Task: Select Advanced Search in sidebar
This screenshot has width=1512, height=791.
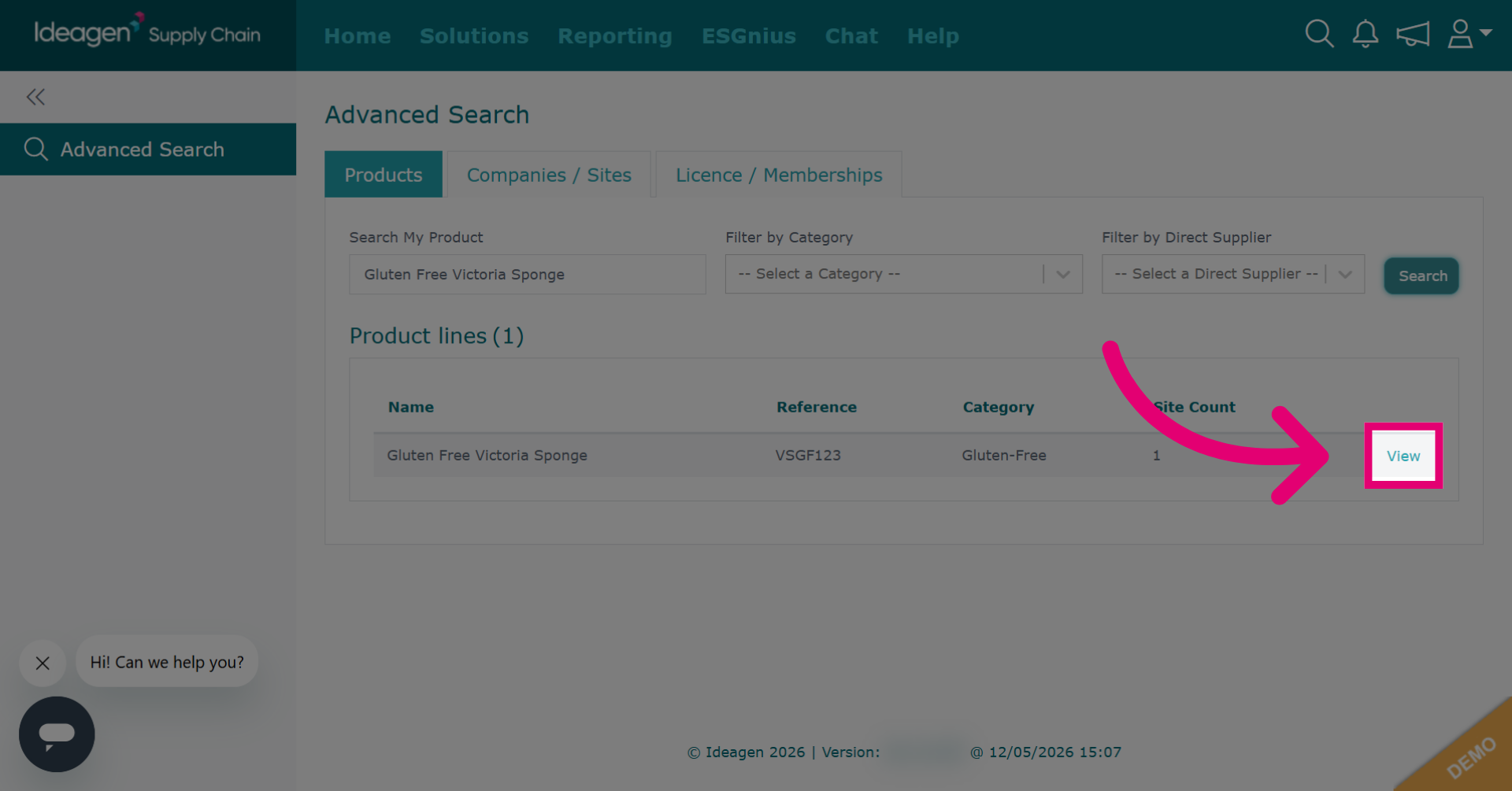Action: [148, 150]
